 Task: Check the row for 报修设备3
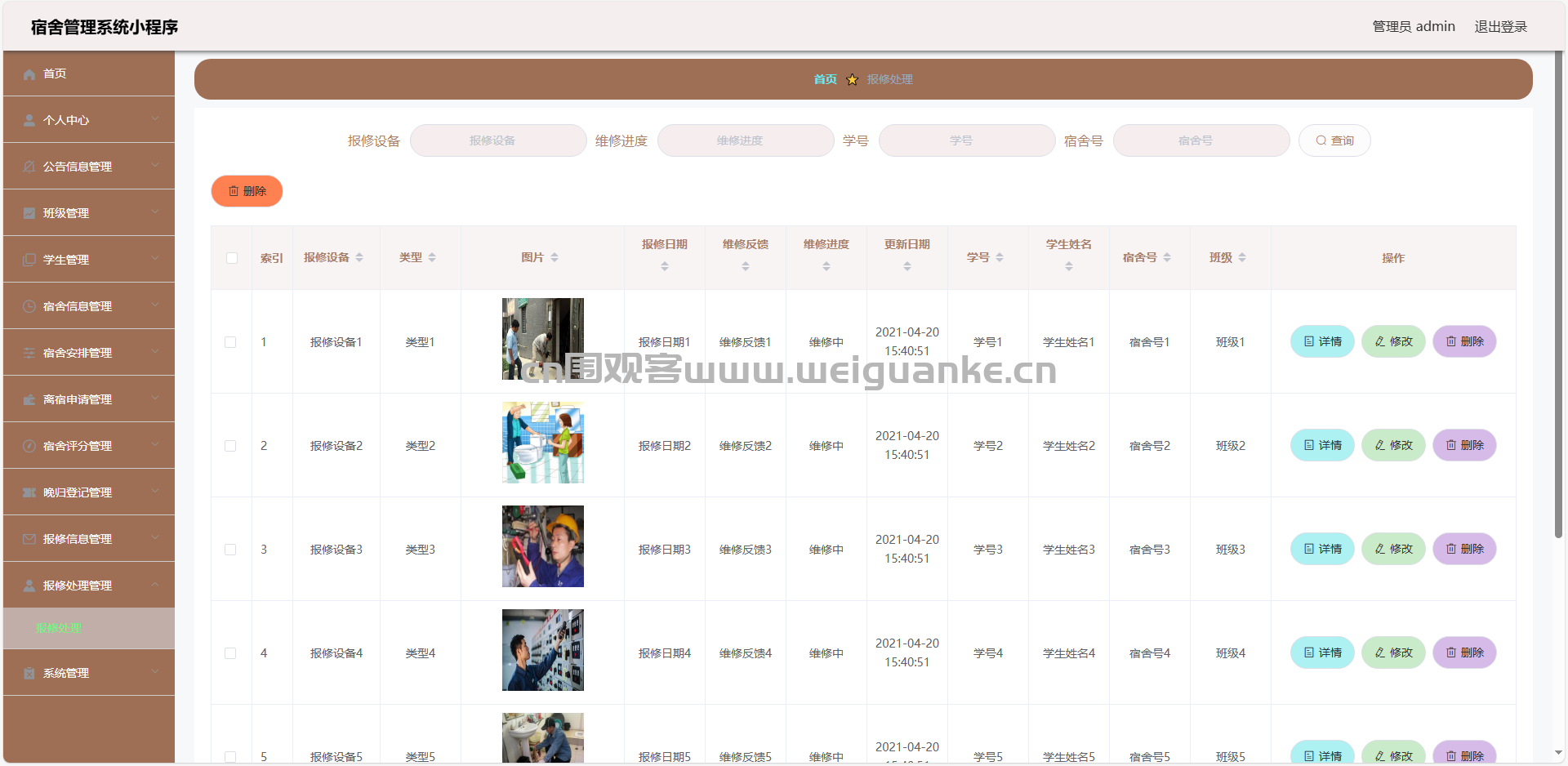click(230, 550)
